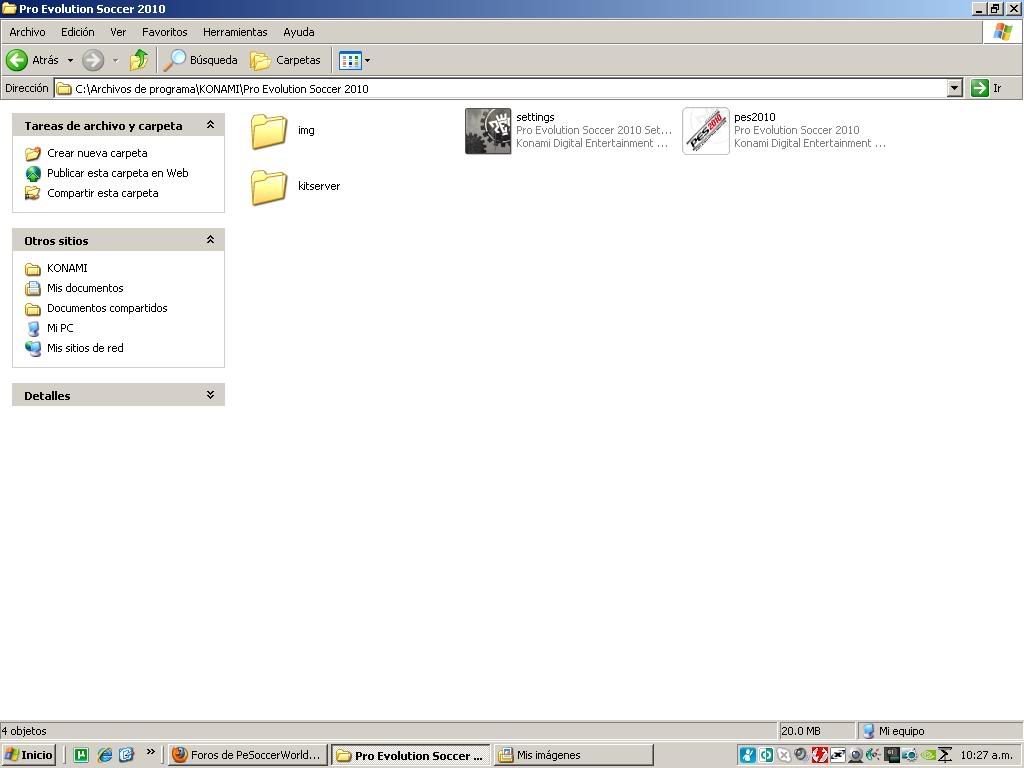Click the first blue system tray icon
Image resolution: width=1024 pixels, height=768 pixels.
747,756
